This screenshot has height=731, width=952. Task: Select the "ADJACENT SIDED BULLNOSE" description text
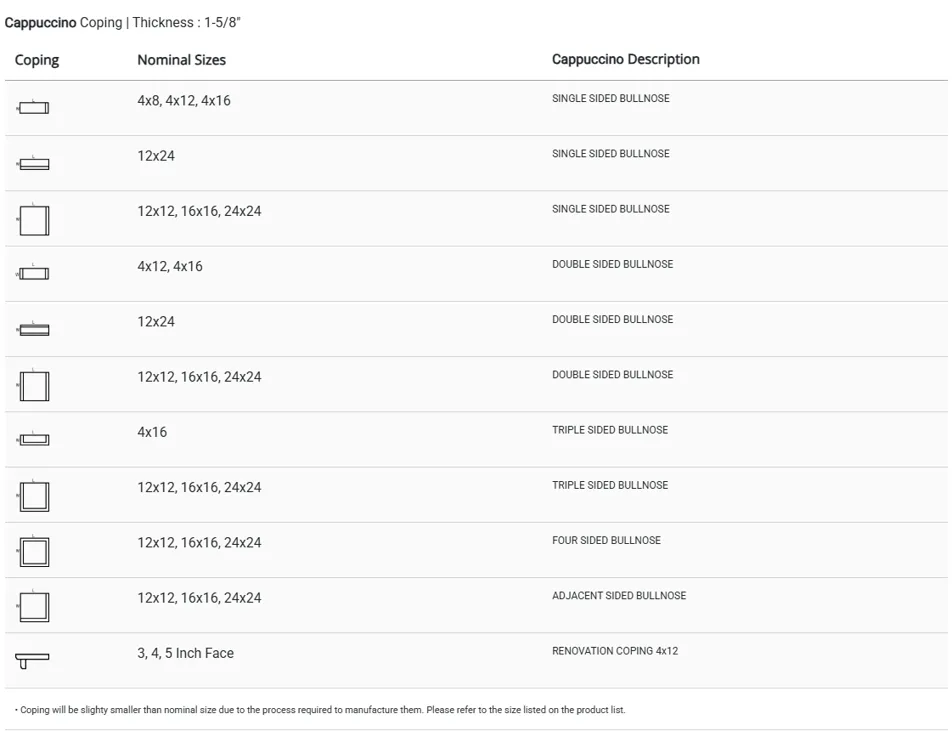click(x=618, y=596)
